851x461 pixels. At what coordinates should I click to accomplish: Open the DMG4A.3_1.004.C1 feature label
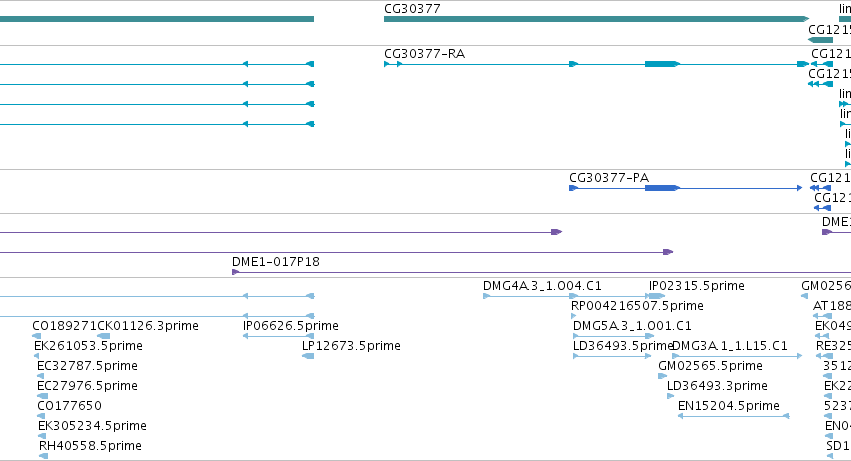542,286
